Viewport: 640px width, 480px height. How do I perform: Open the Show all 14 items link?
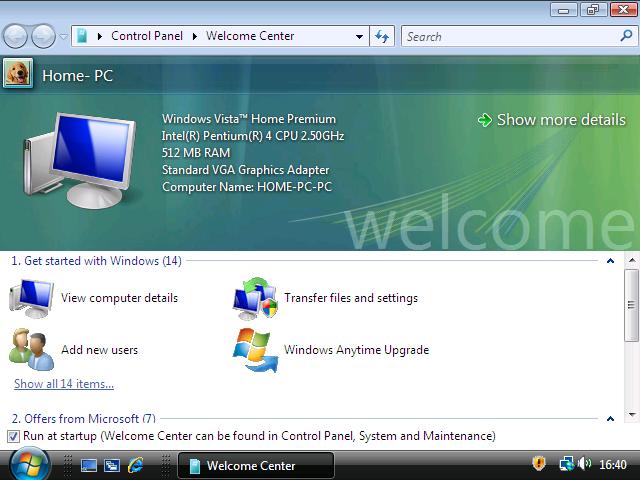tap(64, 384)
